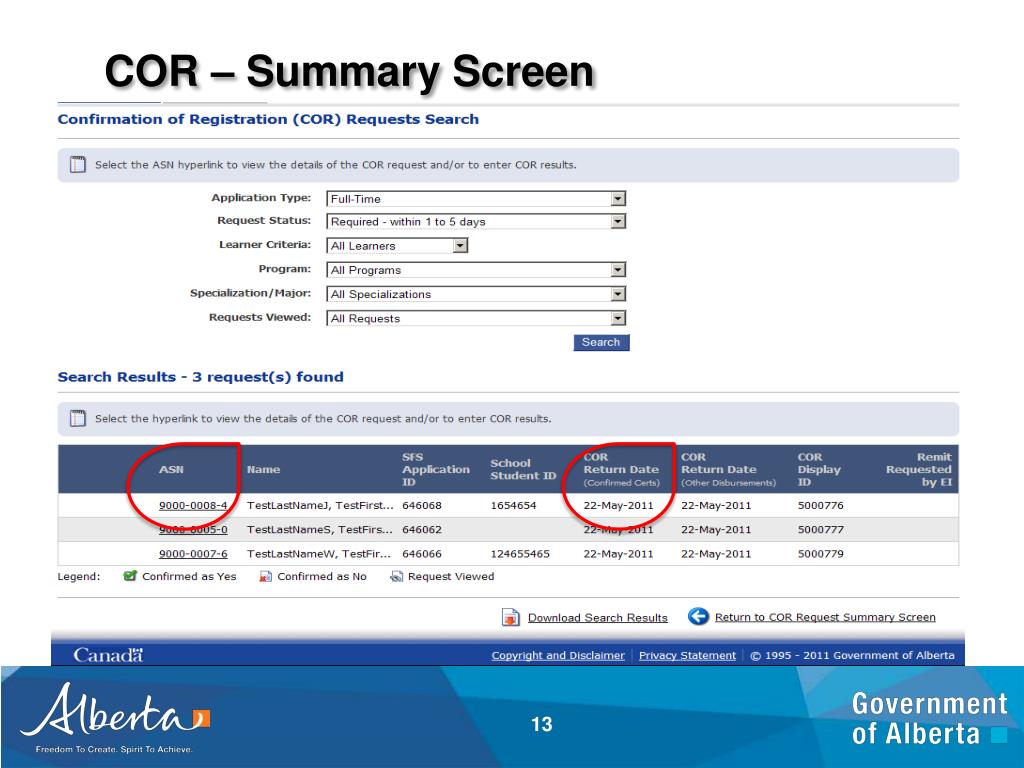Image resolution: width=1024 pixels, height=768 pixels.
Task: Open the Copyright and Disclaimer link
Action: [x=558, y=655]
